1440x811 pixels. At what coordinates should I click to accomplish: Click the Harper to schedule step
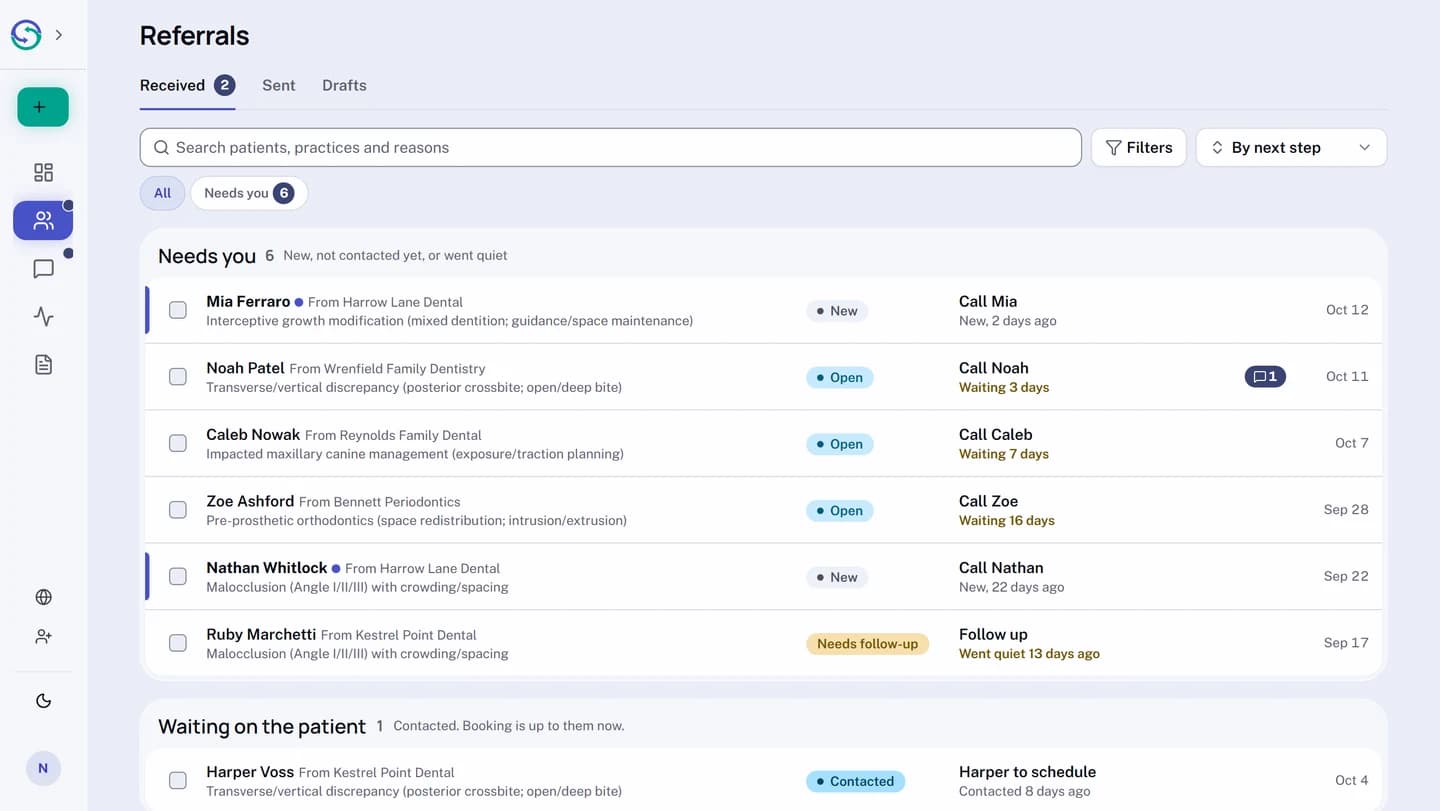pos(1027,772)
